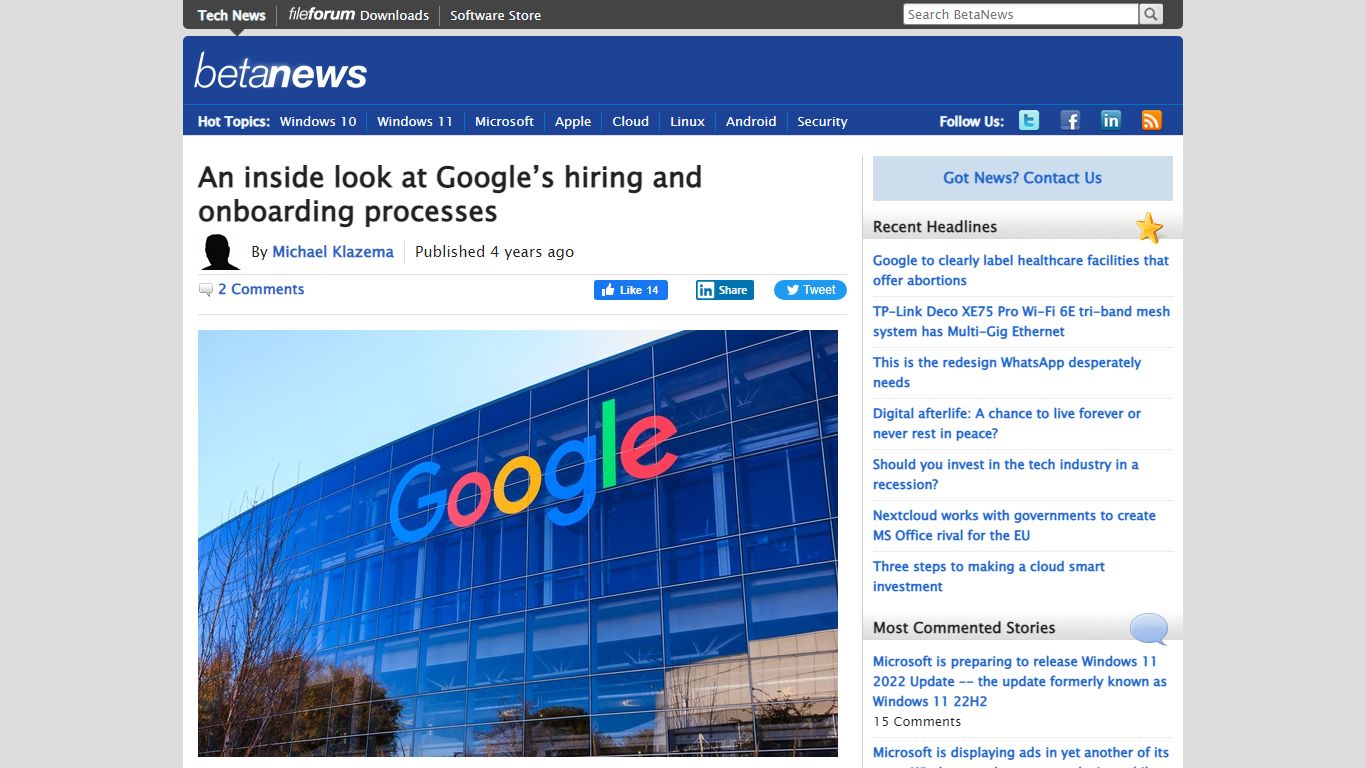Open the RSS feed icon
The image size is (1366, 768).
tap(1152, 120)
